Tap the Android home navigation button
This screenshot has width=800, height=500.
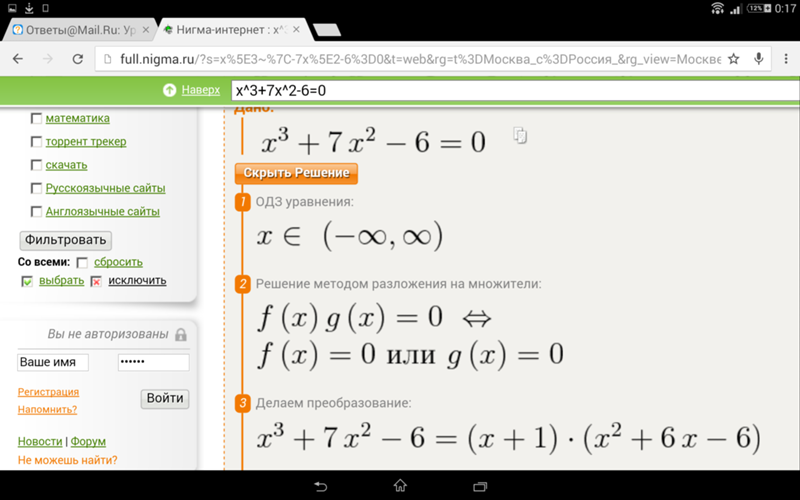400,485
